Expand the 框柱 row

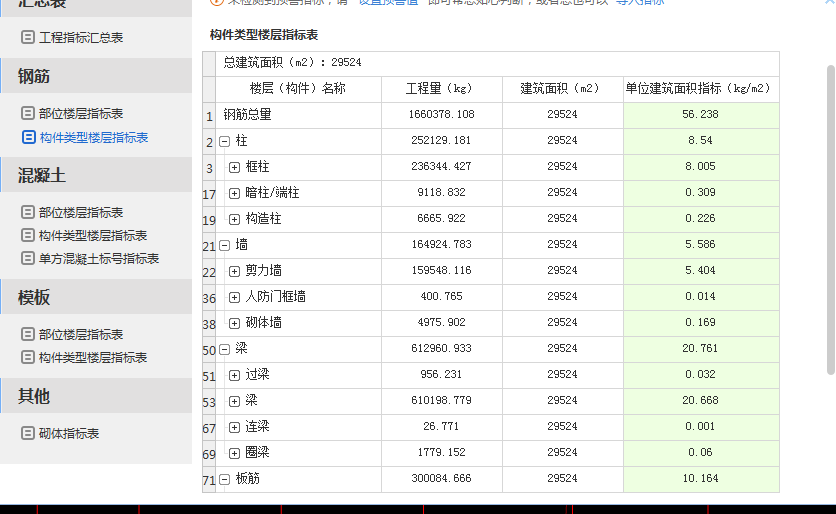[x=234, y=167]
